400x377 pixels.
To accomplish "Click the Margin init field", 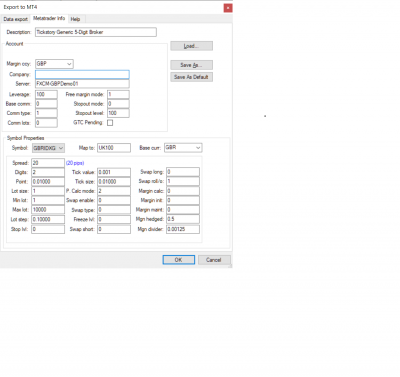I will click(183, 200).
